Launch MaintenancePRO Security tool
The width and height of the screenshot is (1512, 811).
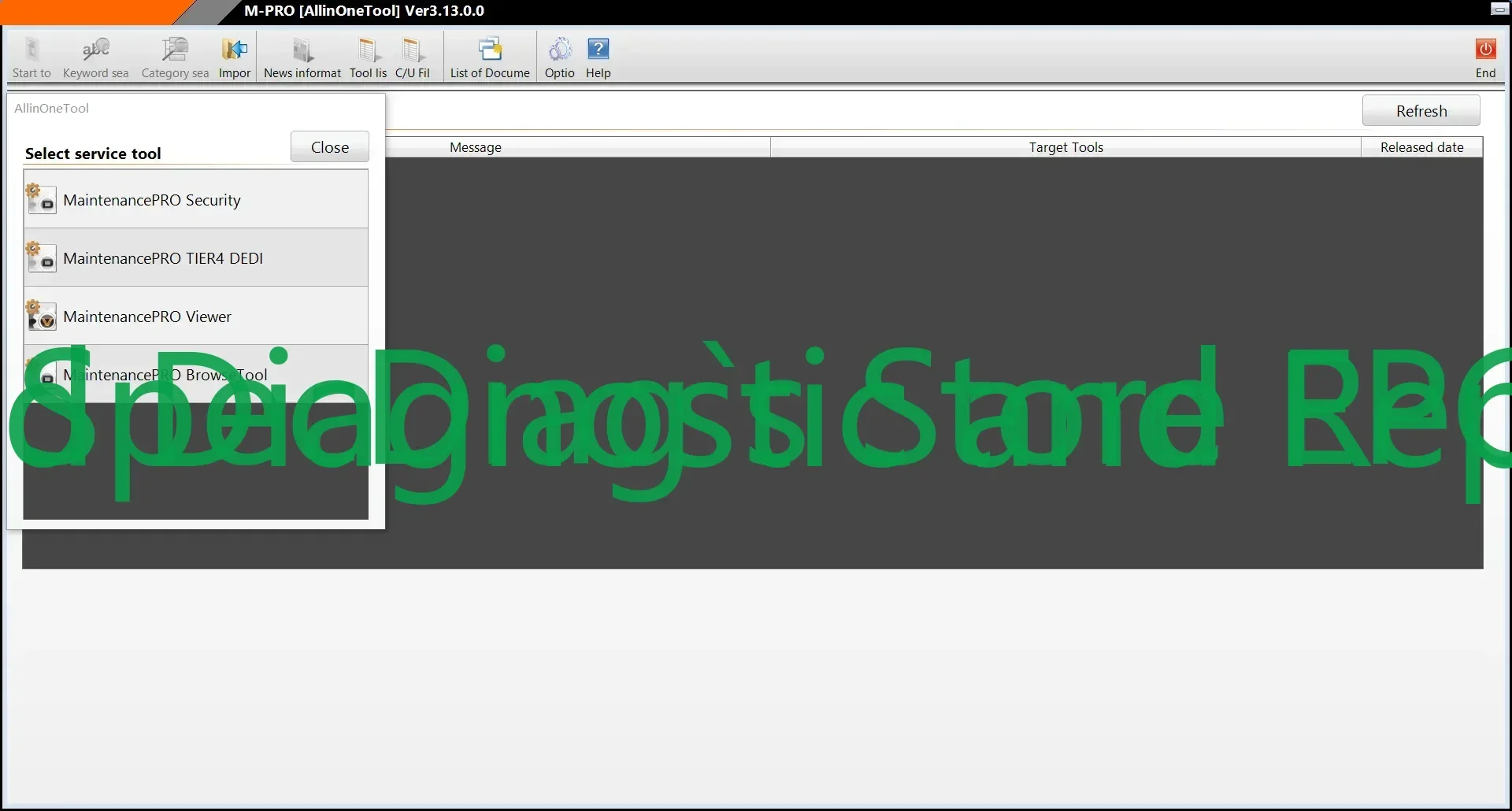pyautogui.click(x=196, y=200)
